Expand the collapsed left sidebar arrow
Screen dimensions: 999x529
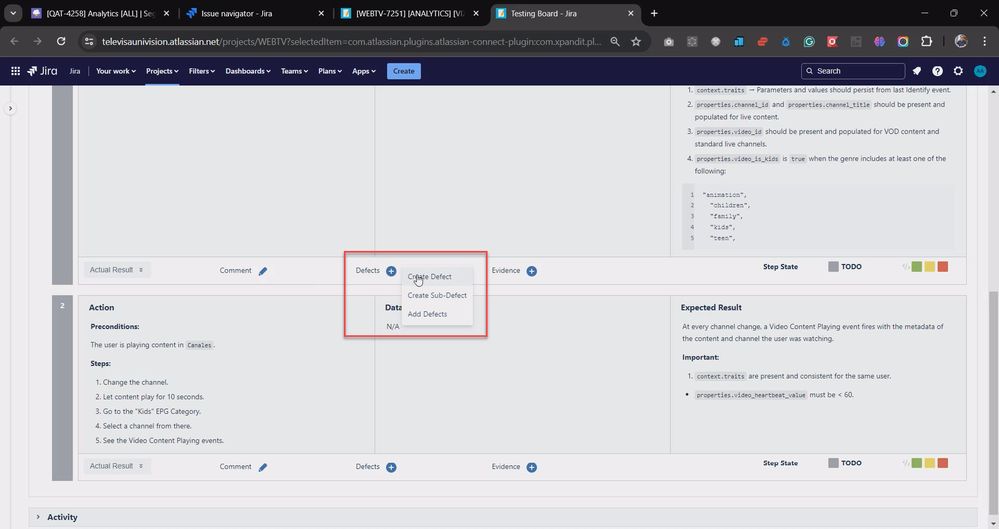[10, 108]
